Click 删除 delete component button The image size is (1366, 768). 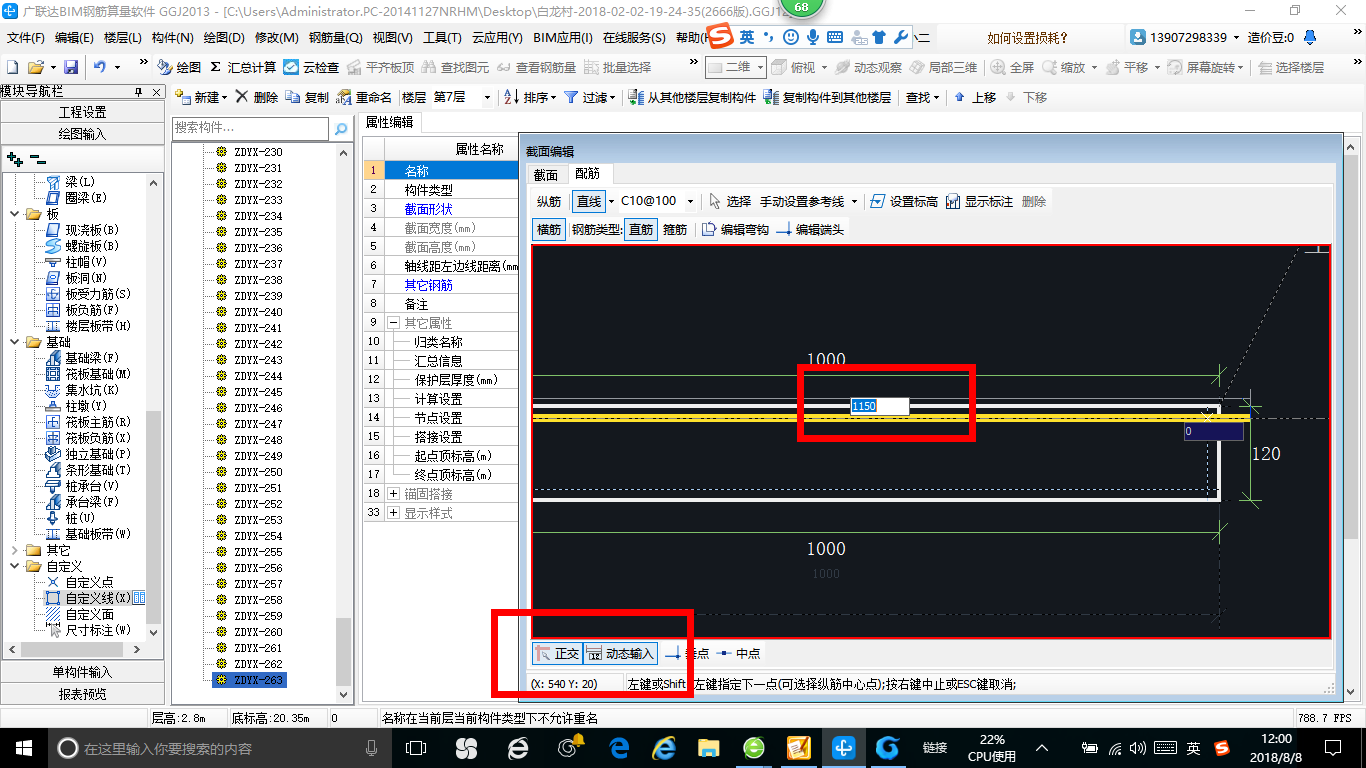coord(256,97)
